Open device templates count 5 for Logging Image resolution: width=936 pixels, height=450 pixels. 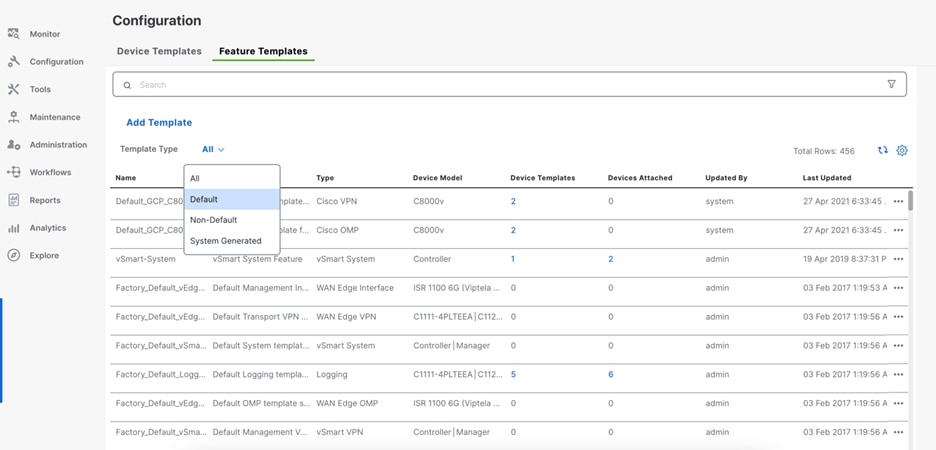click(513, 375)
